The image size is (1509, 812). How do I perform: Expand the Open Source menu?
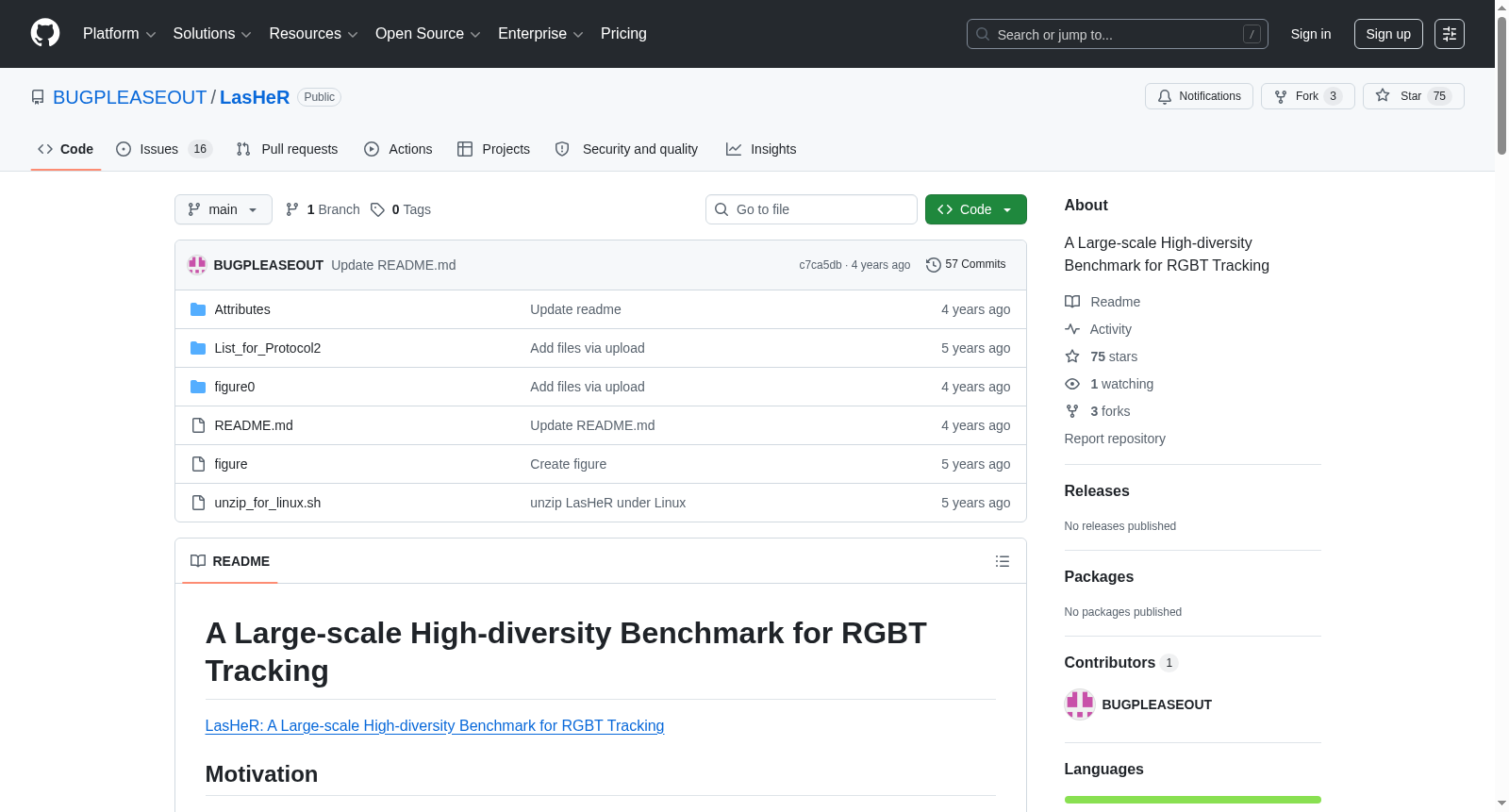pyautogui.click(x=428, y=34)
